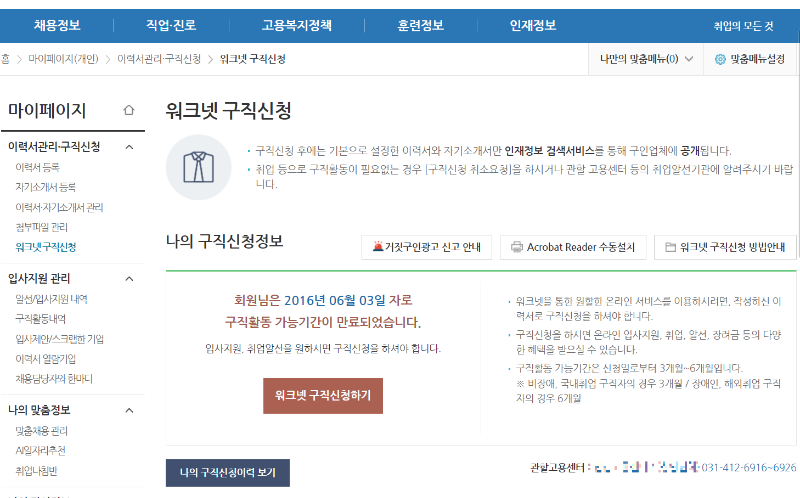The height and width of the screenshot is (498, 800).
Task: Open 구직활동내역 in the sidebar
Action: coord(40,319)
